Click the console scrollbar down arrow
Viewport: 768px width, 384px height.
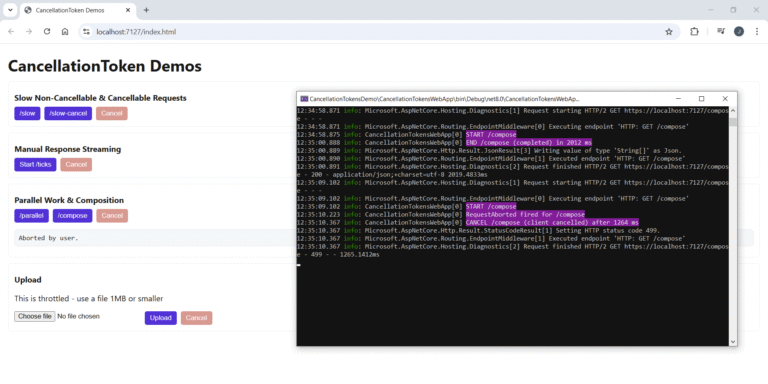tap(733, 341)
